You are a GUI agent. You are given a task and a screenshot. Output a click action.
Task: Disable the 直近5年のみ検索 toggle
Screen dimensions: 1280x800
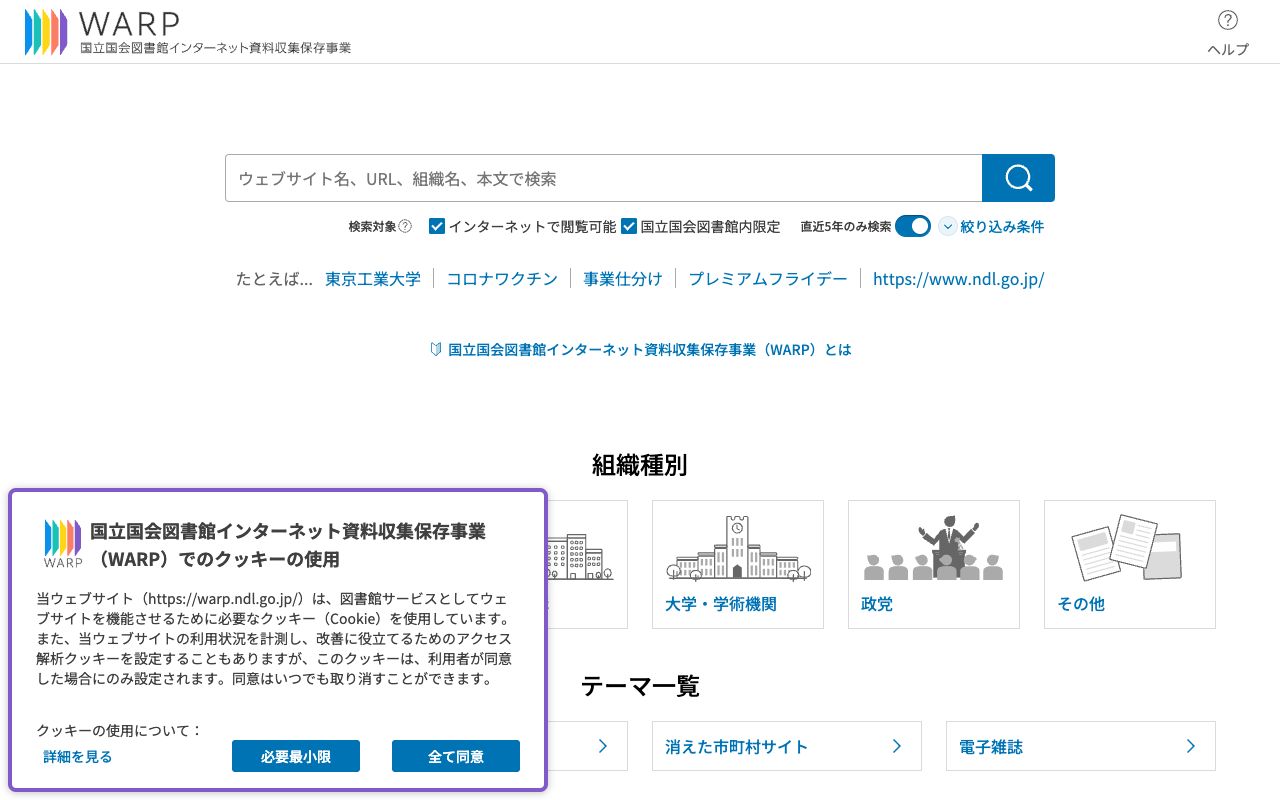click(912, 226)
